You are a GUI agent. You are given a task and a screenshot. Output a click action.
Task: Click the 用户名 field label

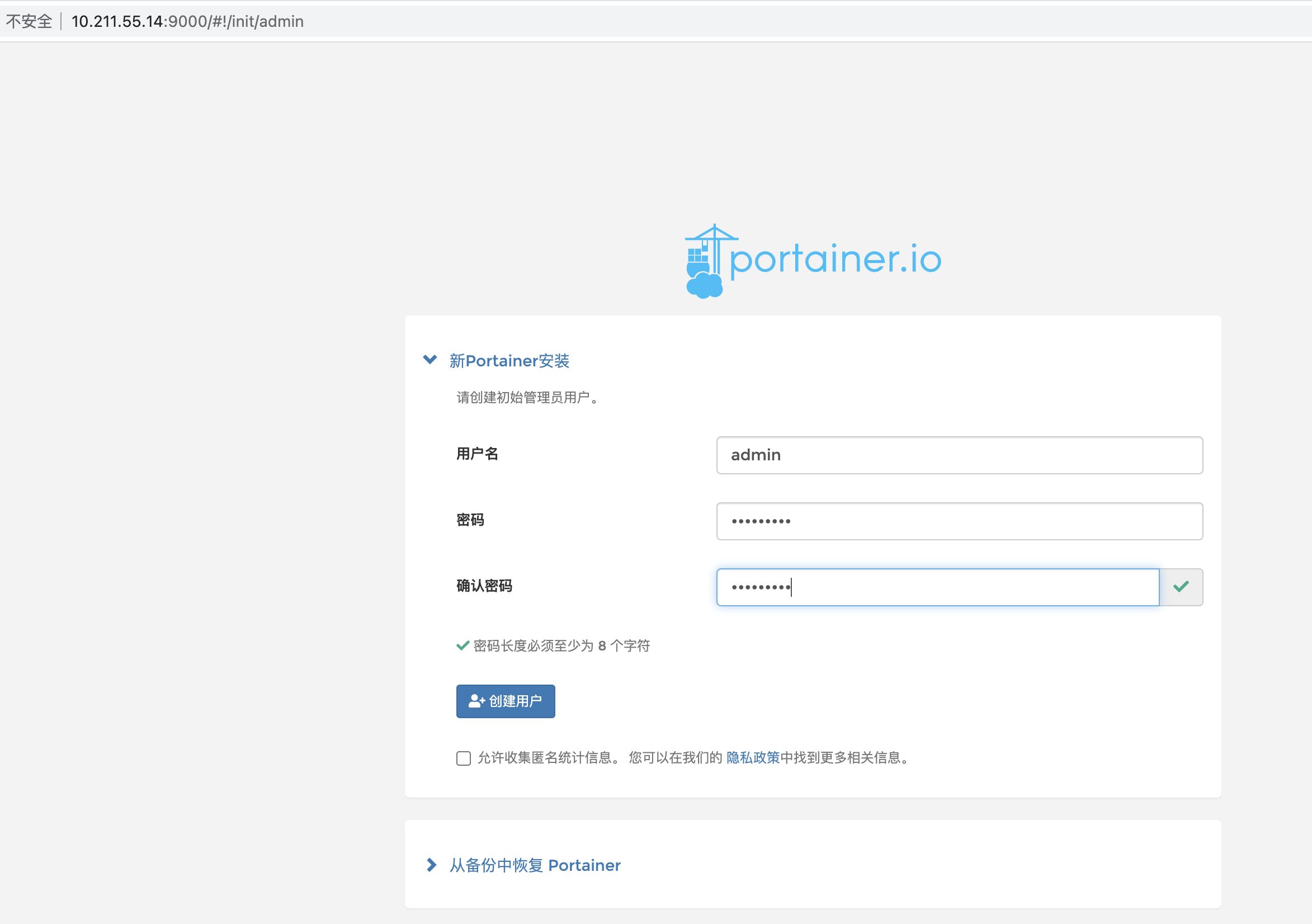[477, 454]
